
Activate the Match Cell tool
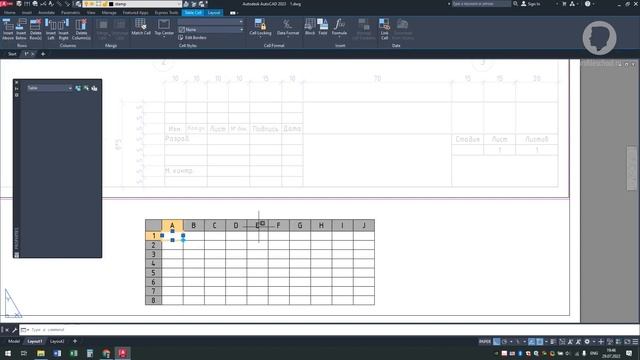coord(141,27)
